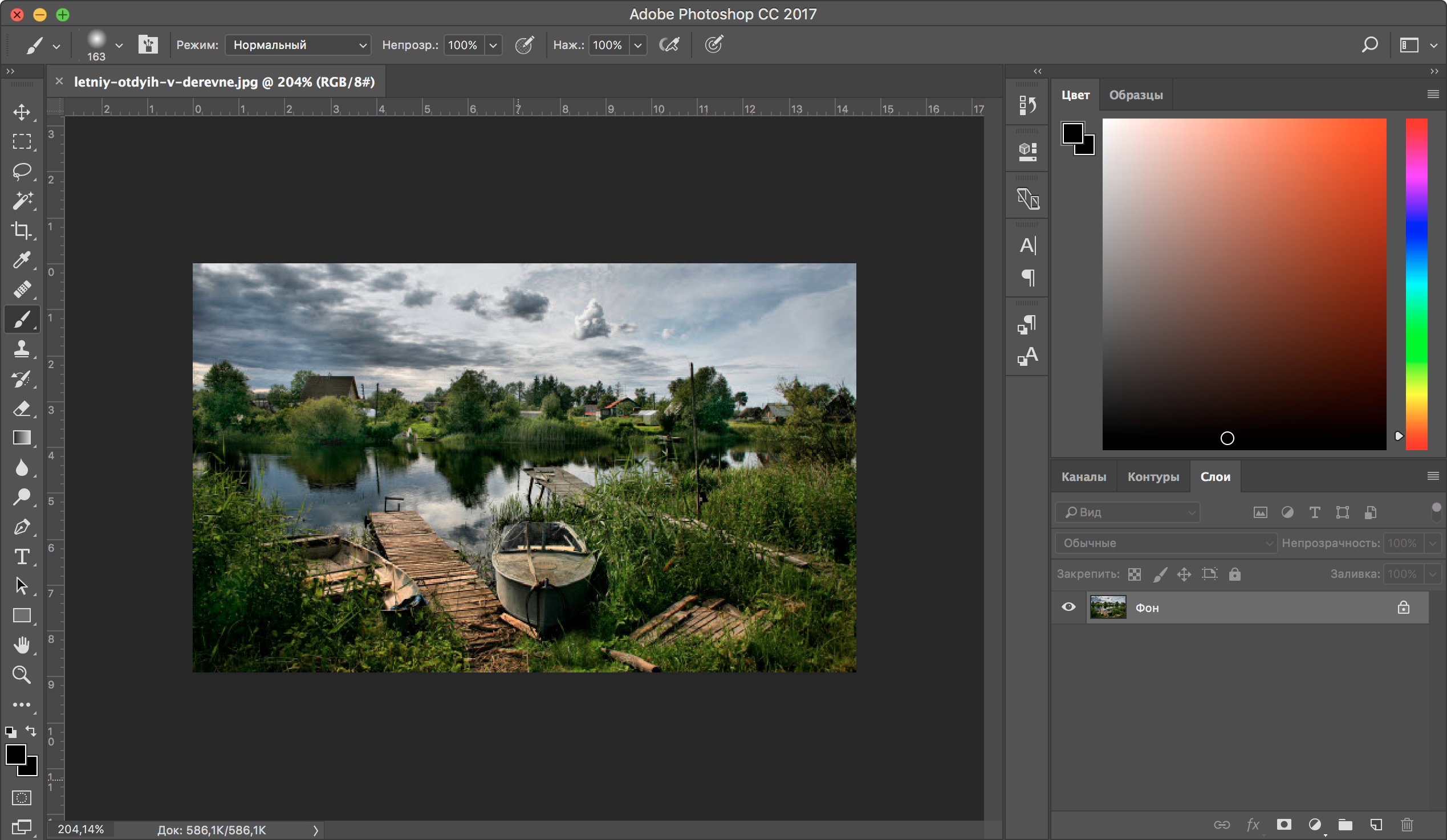This screenshot has height=840, width=1447.
Task: Toggle Quick Mask mode
Action: coord(22,797)
